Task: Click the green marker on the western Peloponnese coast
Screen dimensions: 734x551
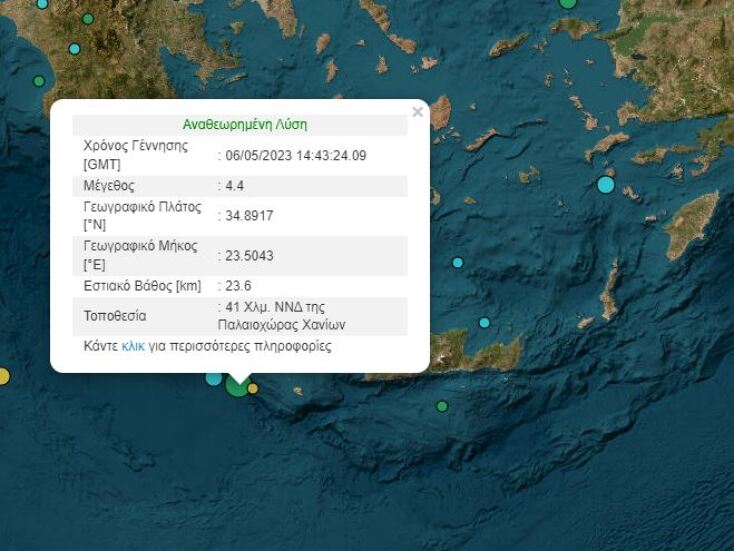Action: coord(39,81)
